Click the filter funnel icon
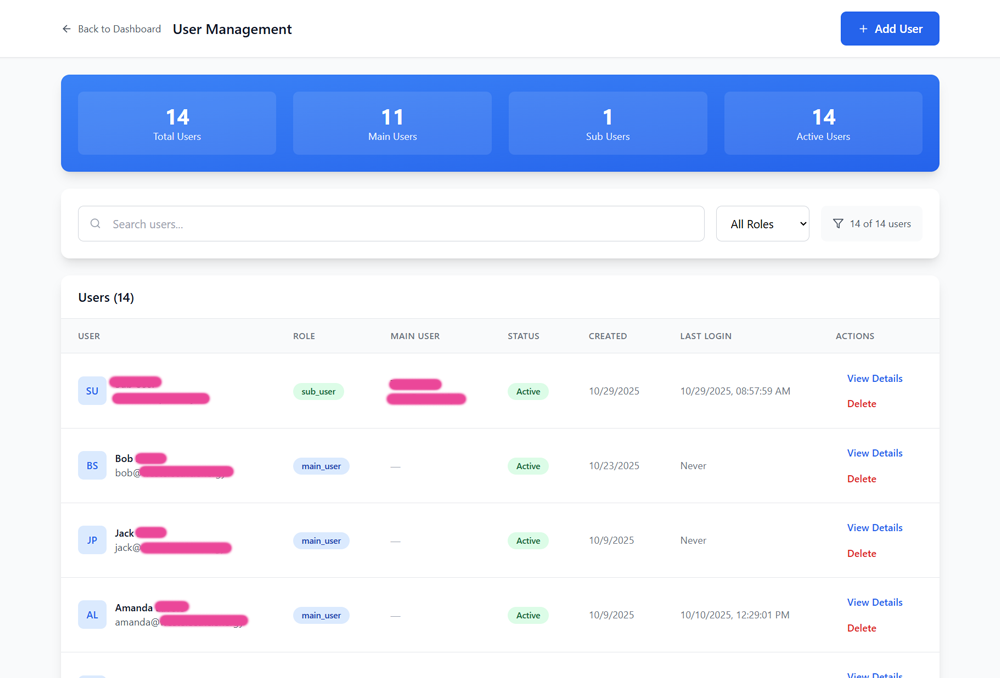 840,223
